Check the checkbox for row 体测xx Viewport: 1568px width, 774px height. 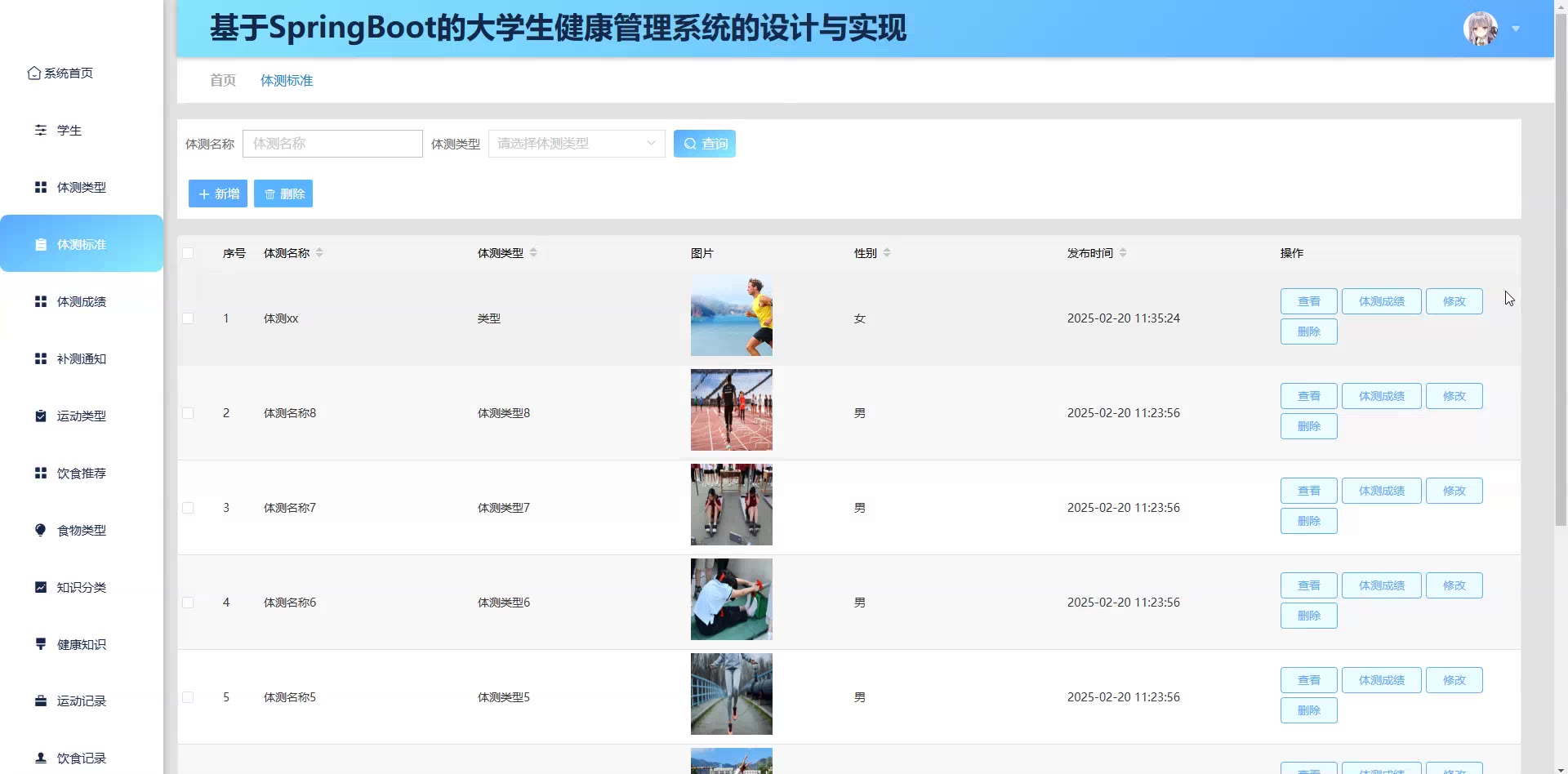(x=188, y=318)
